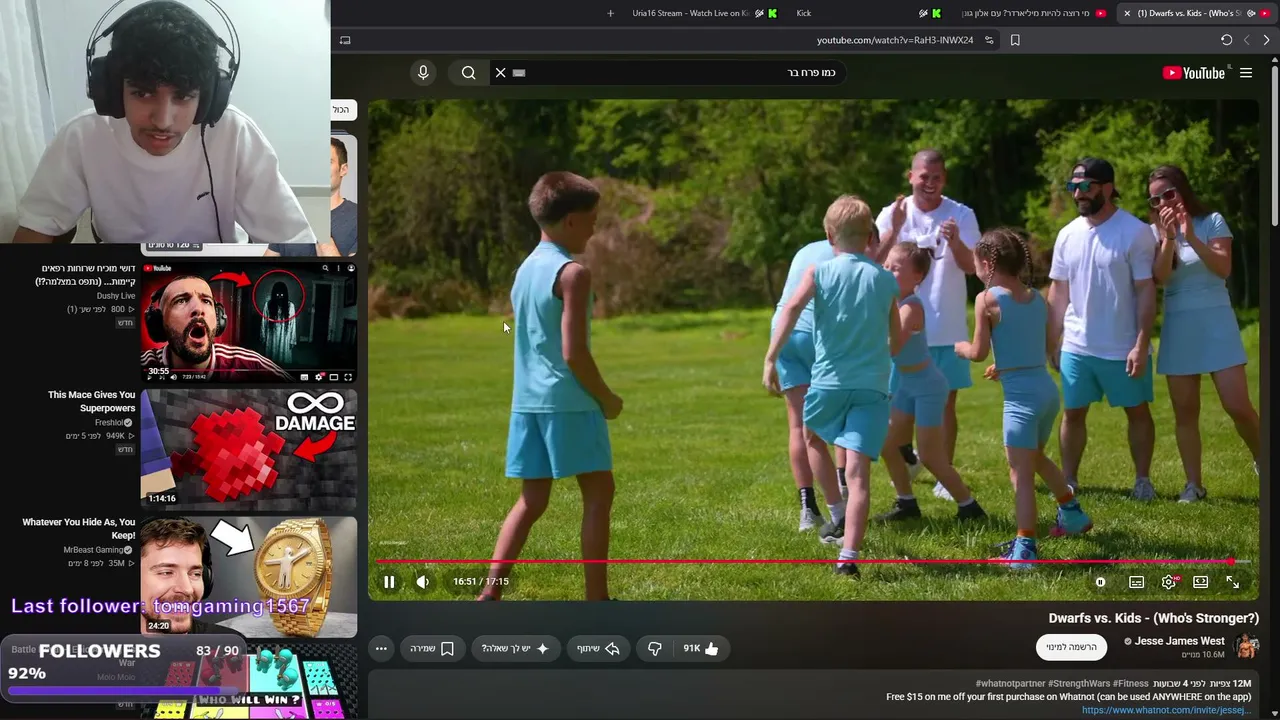Screen dimensions: 1280x720
Task: Click the youtube.com address bar URL
Action: coord(895,40)
